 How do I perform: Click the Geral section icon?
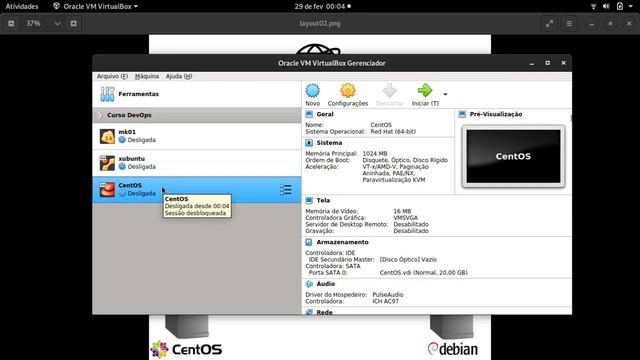point(309,114)
